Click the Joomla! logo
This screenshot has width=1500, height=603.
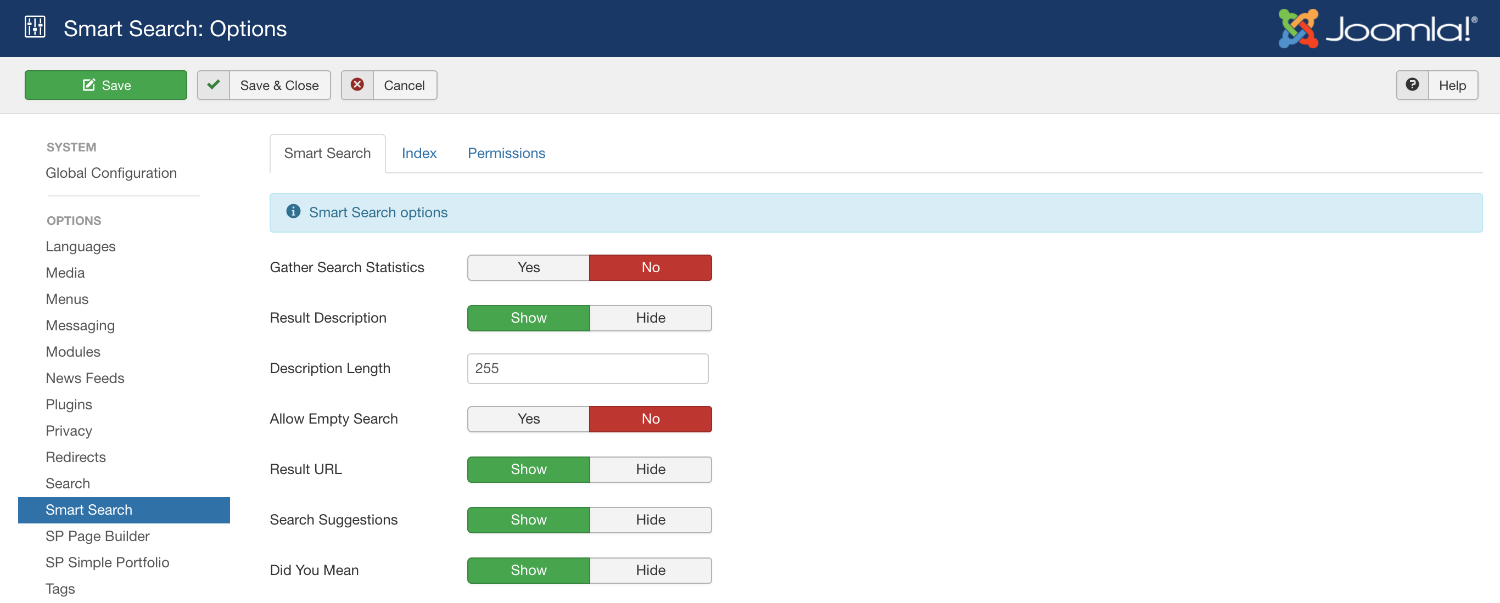click(1375, 28)
